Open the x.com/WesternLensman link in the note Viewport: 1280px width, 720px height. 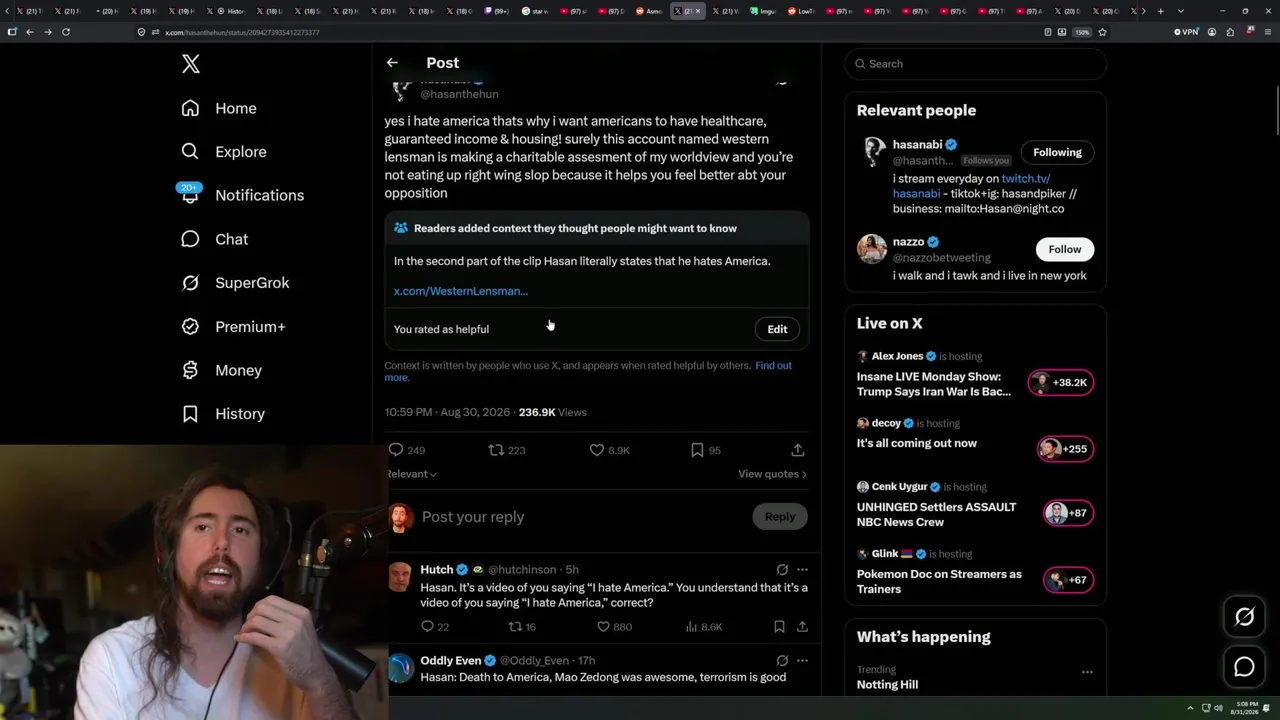click(461, 291)
